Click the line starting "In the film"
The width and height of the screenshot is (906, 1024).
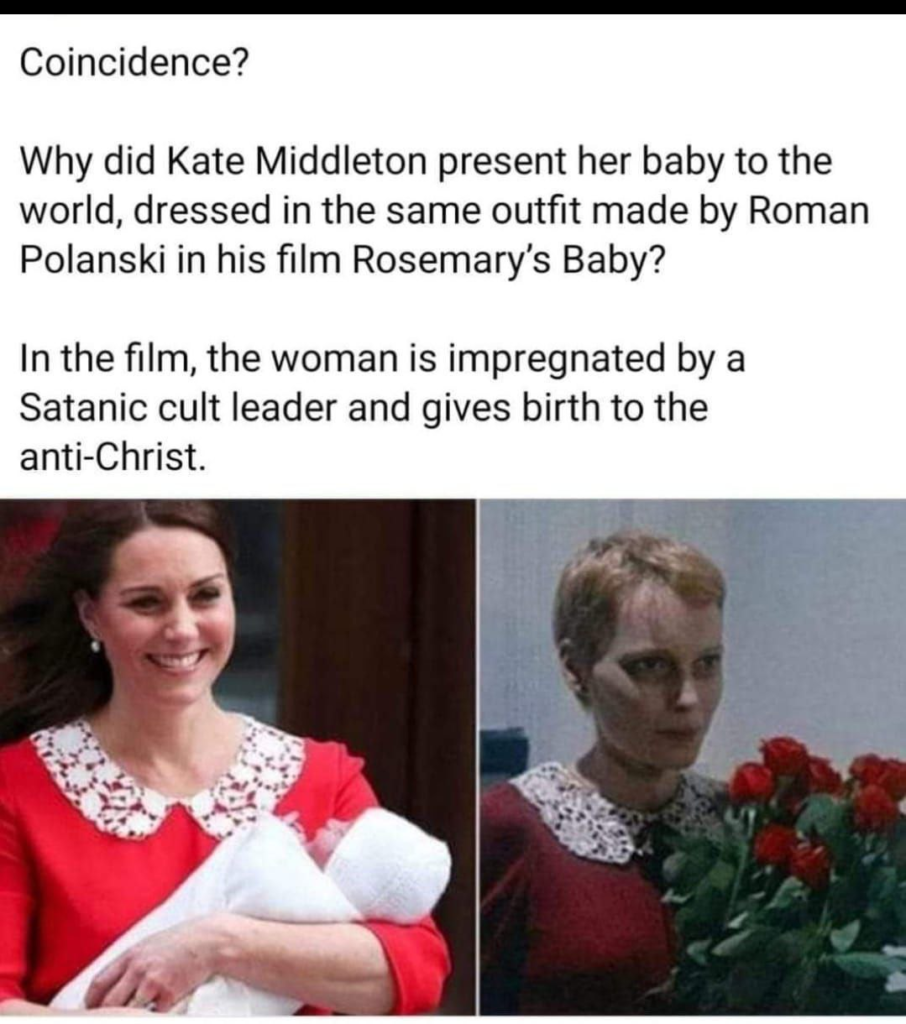[382, 359]
